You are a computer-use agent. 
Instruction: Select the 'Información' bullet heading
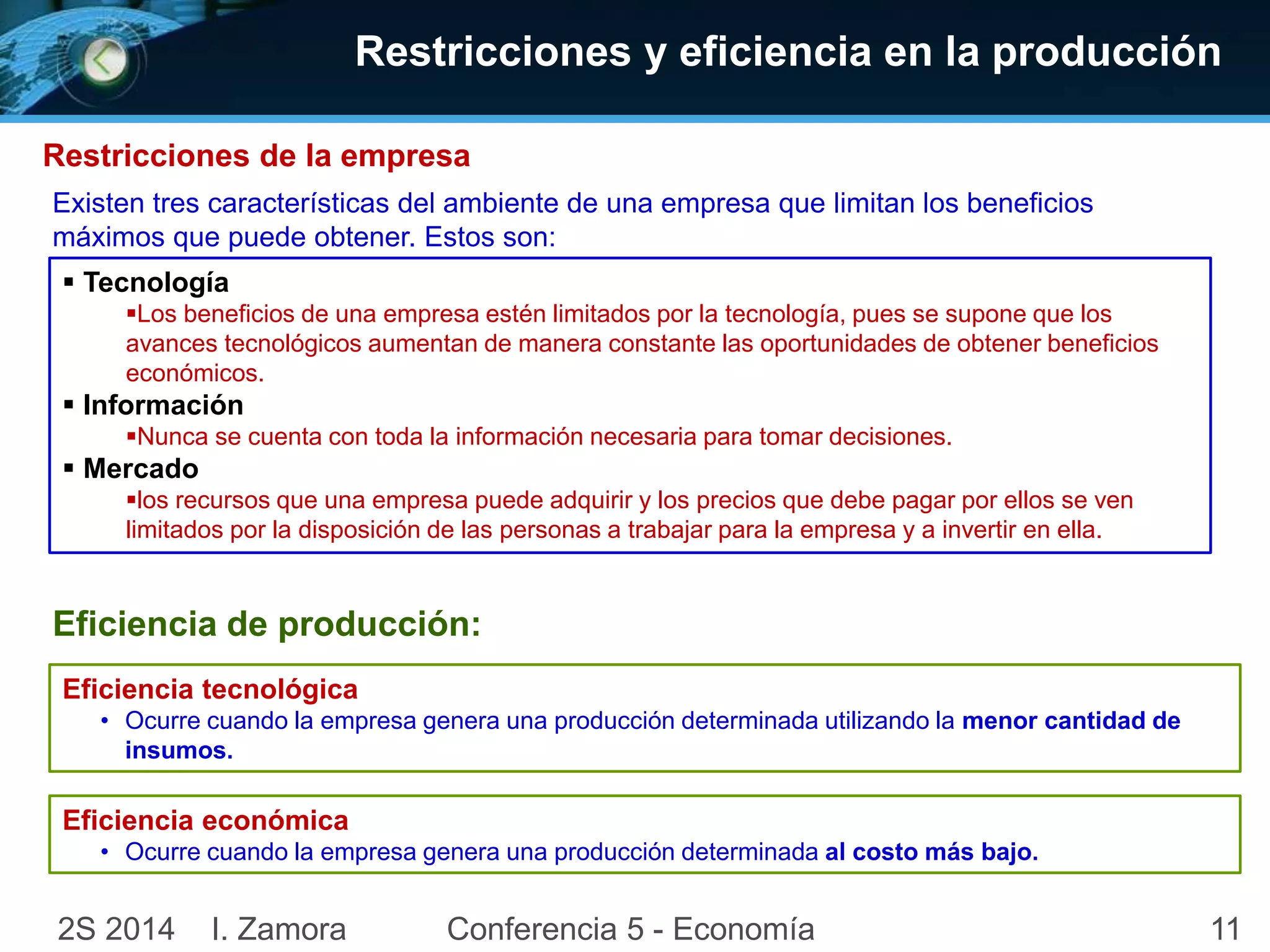tap(163, 405)
